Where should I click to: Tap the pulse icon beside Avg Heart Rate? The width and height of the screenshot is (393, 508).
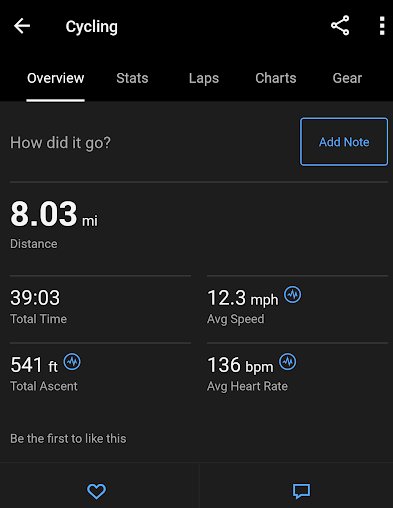click(287, 362)
